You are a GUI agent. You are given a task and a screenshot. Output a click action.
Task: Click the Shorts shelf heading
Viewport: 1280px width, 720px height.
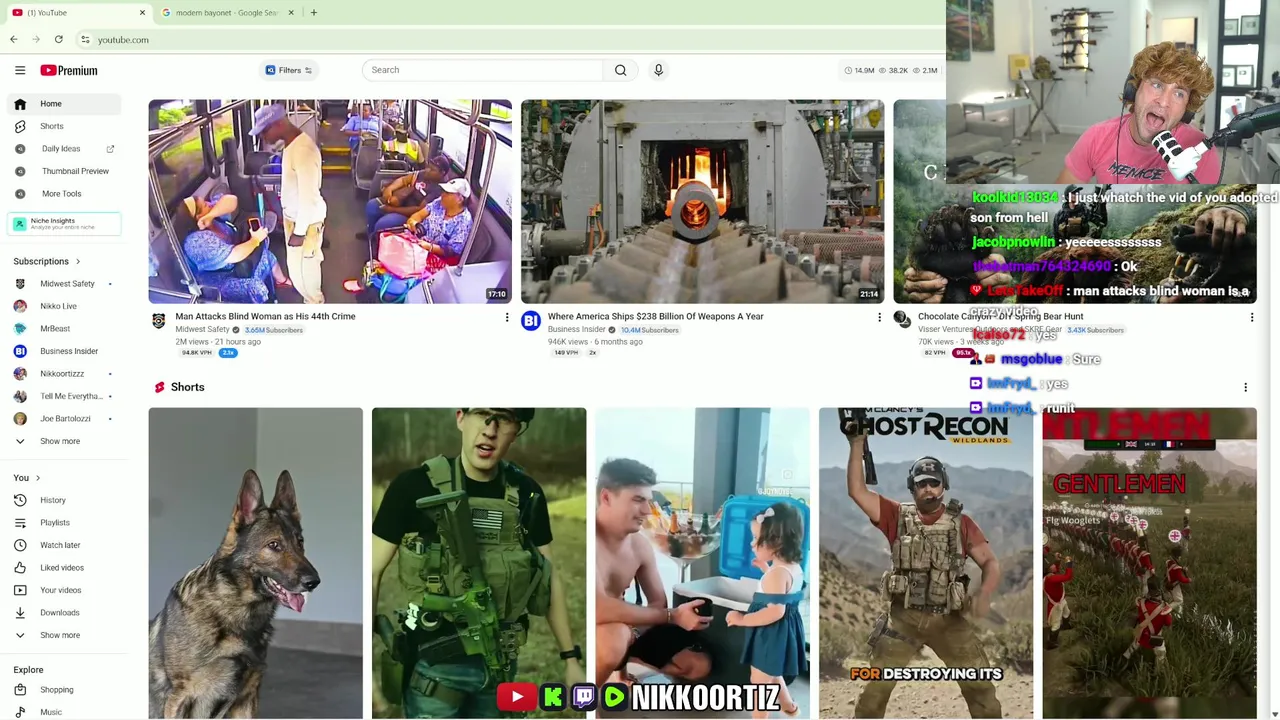[187, 387]
